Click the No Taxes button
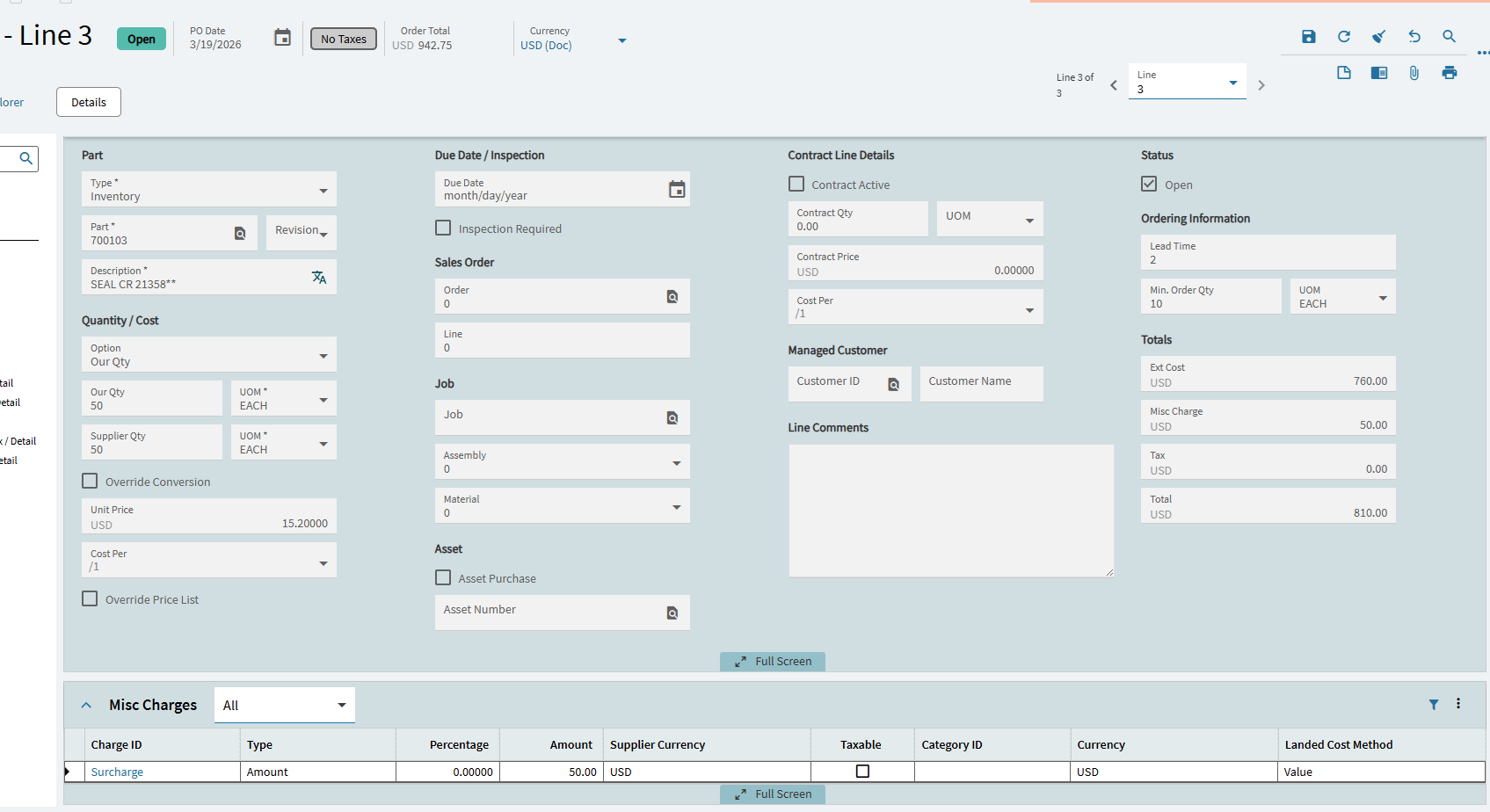 point(344,39)
